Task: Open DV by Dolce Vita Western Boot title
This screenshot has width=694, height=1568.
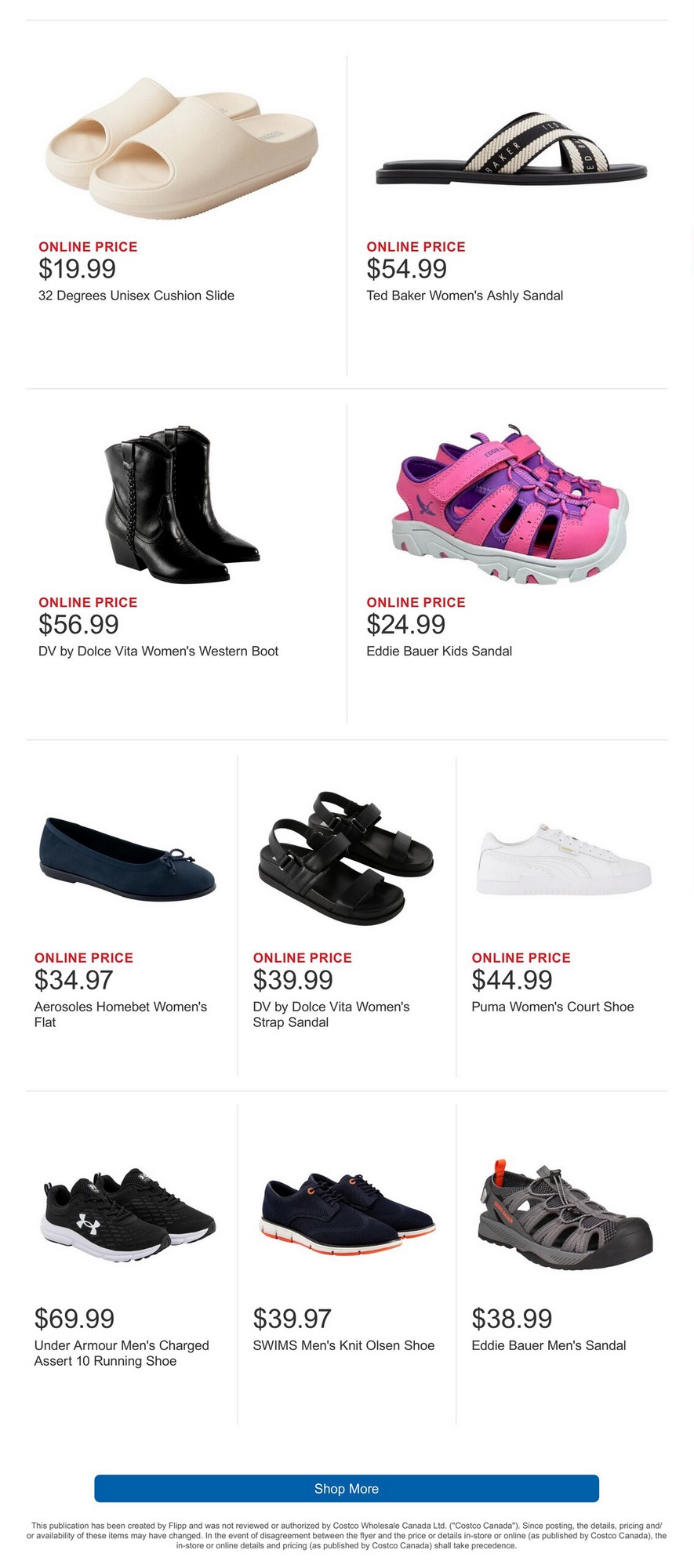Action: point(158,651)
